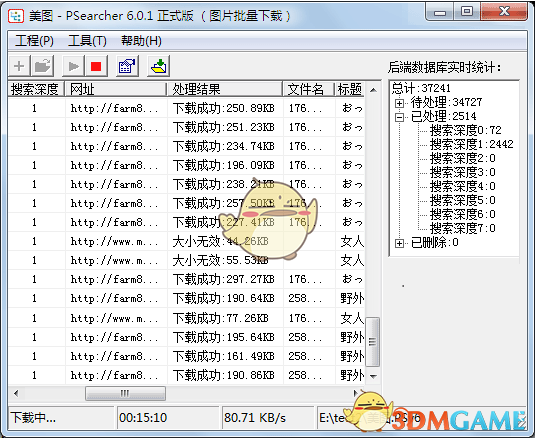Select the row with 下载成功:190.64KB
The height and width of the screenshot is (439, 536).
[186, 298]
